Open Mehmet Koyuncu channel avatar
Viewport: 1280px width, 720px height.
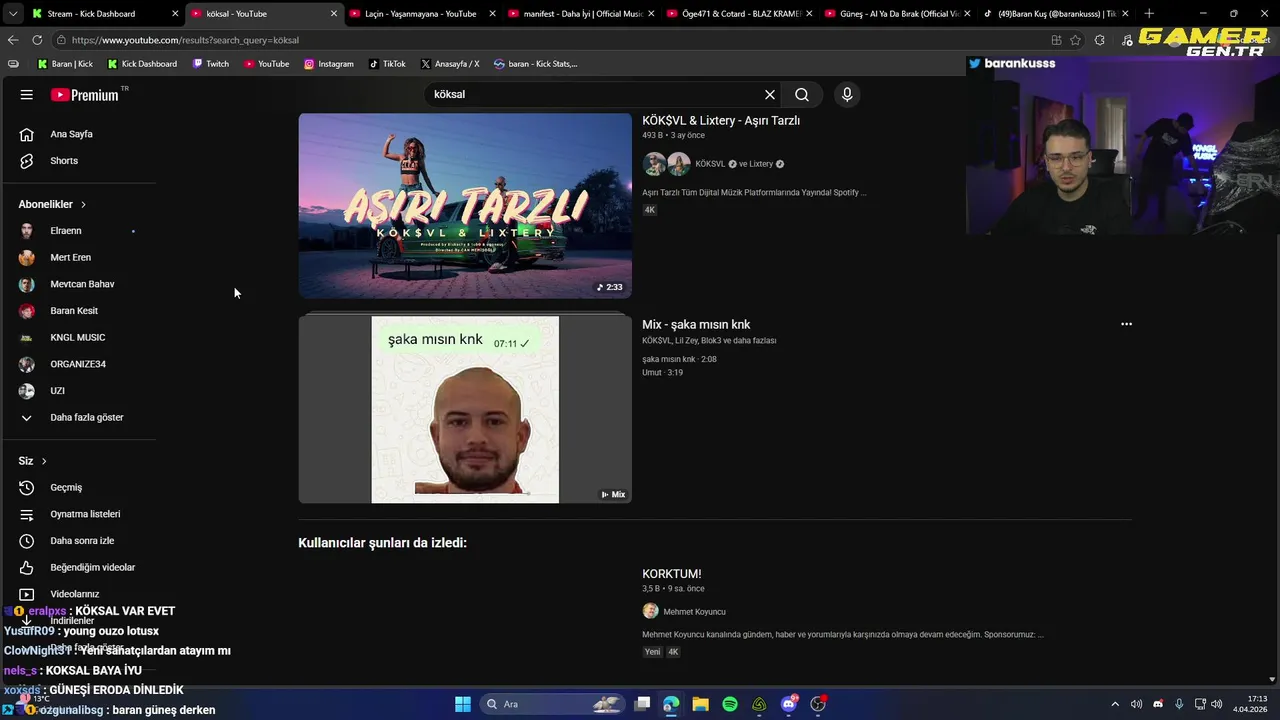pos(650,611)
